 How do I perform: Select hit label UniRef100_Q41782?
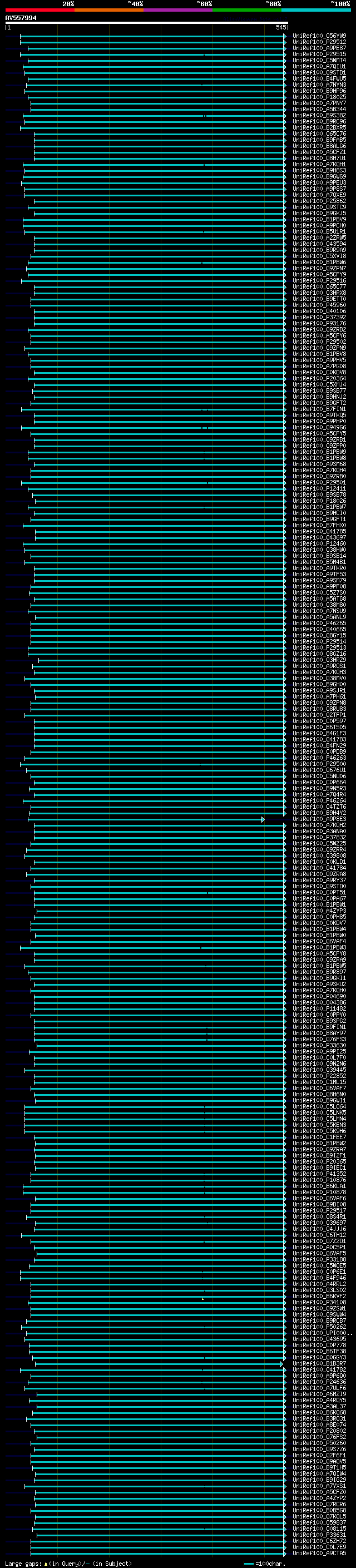pos(319,1370)
